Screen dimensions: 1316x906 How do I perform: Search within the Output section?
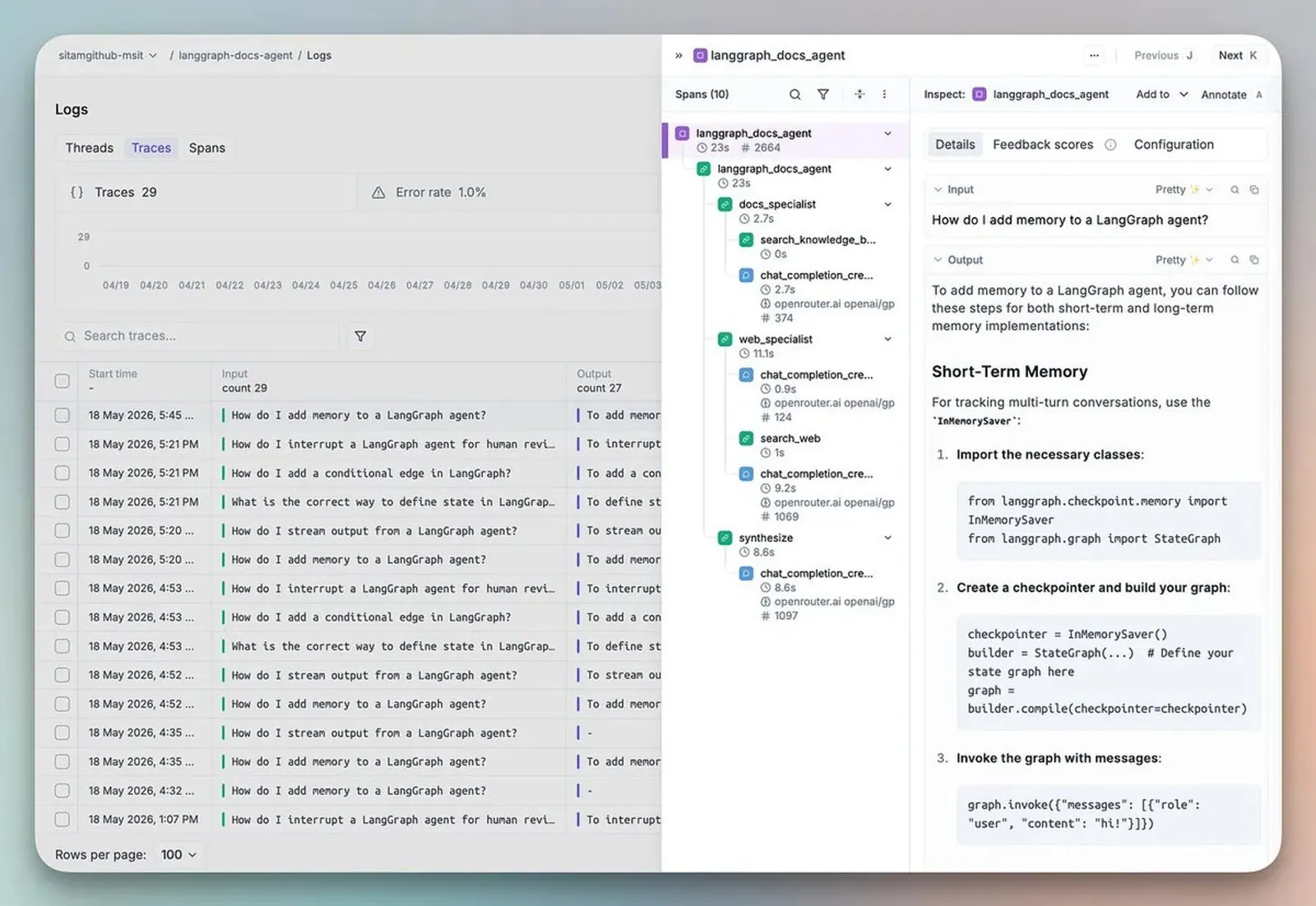point(1235,260)
